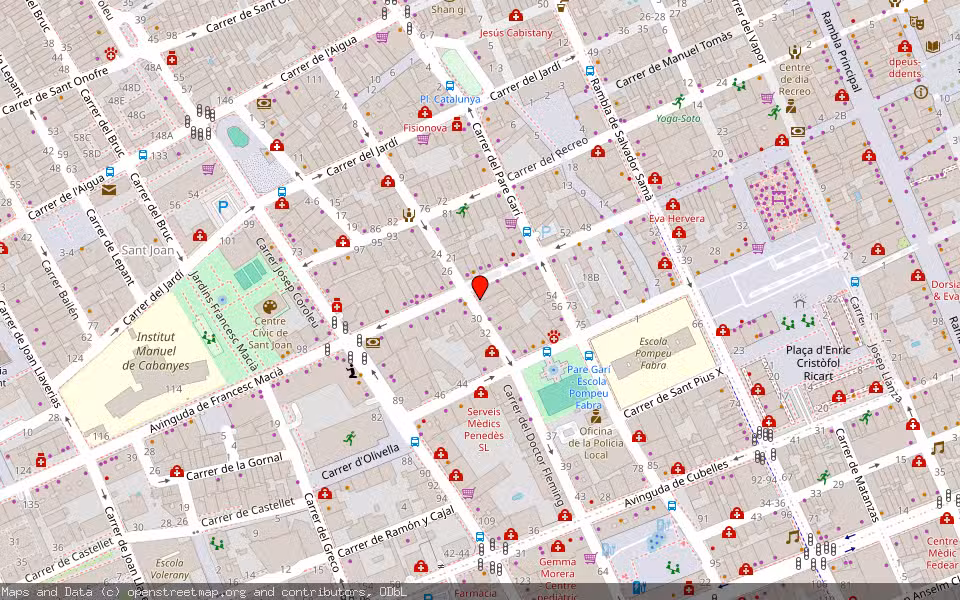Click the music note icon near number 71
960x600 pixels.
792,537
